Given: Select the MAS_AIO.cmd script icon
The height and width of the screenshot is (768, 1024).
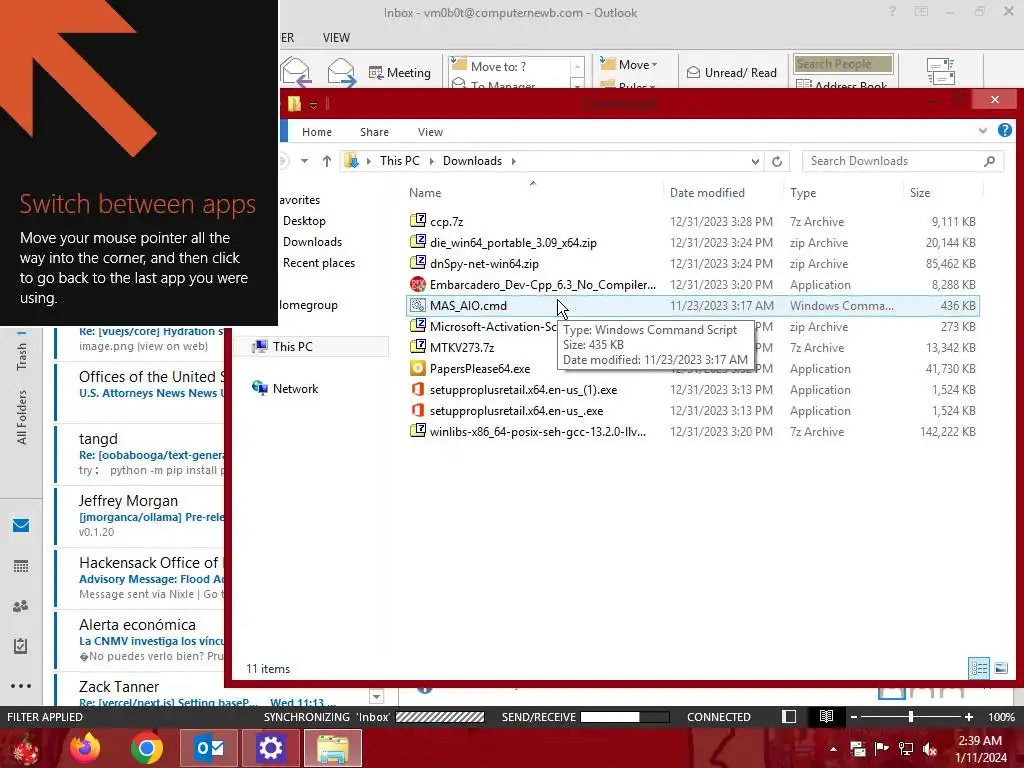Looking at the screenshot, I should (418, 305).
